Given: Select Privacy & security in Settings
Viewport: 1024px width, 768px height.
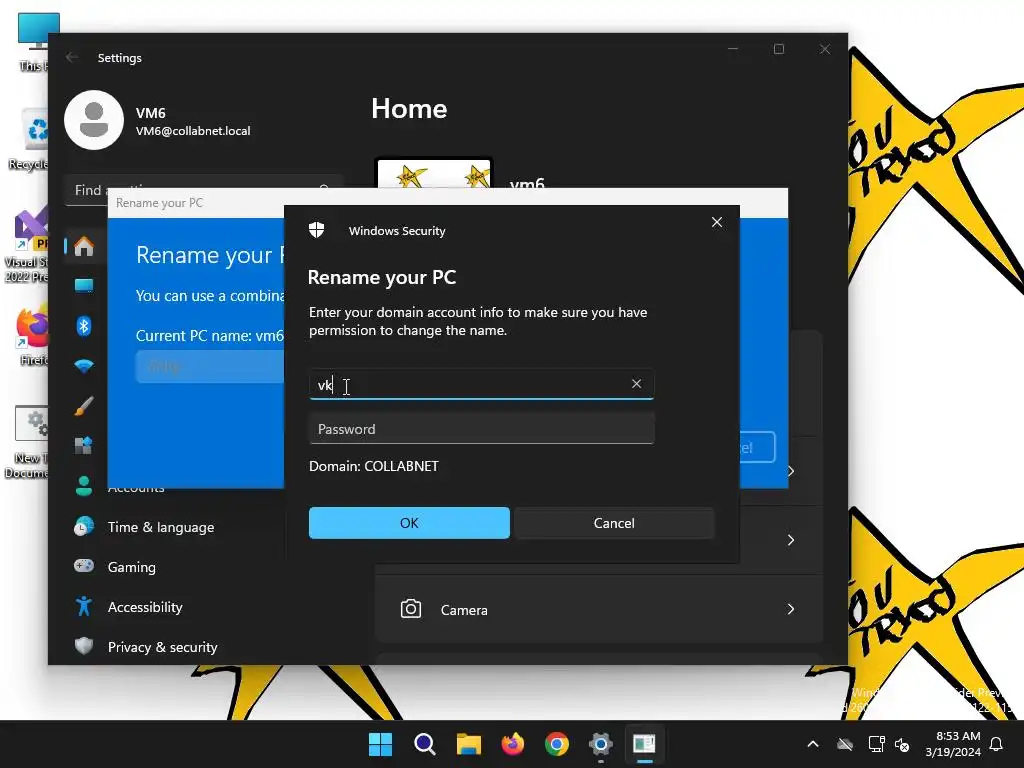Looking at the screenshot, I should coord(163,647).
